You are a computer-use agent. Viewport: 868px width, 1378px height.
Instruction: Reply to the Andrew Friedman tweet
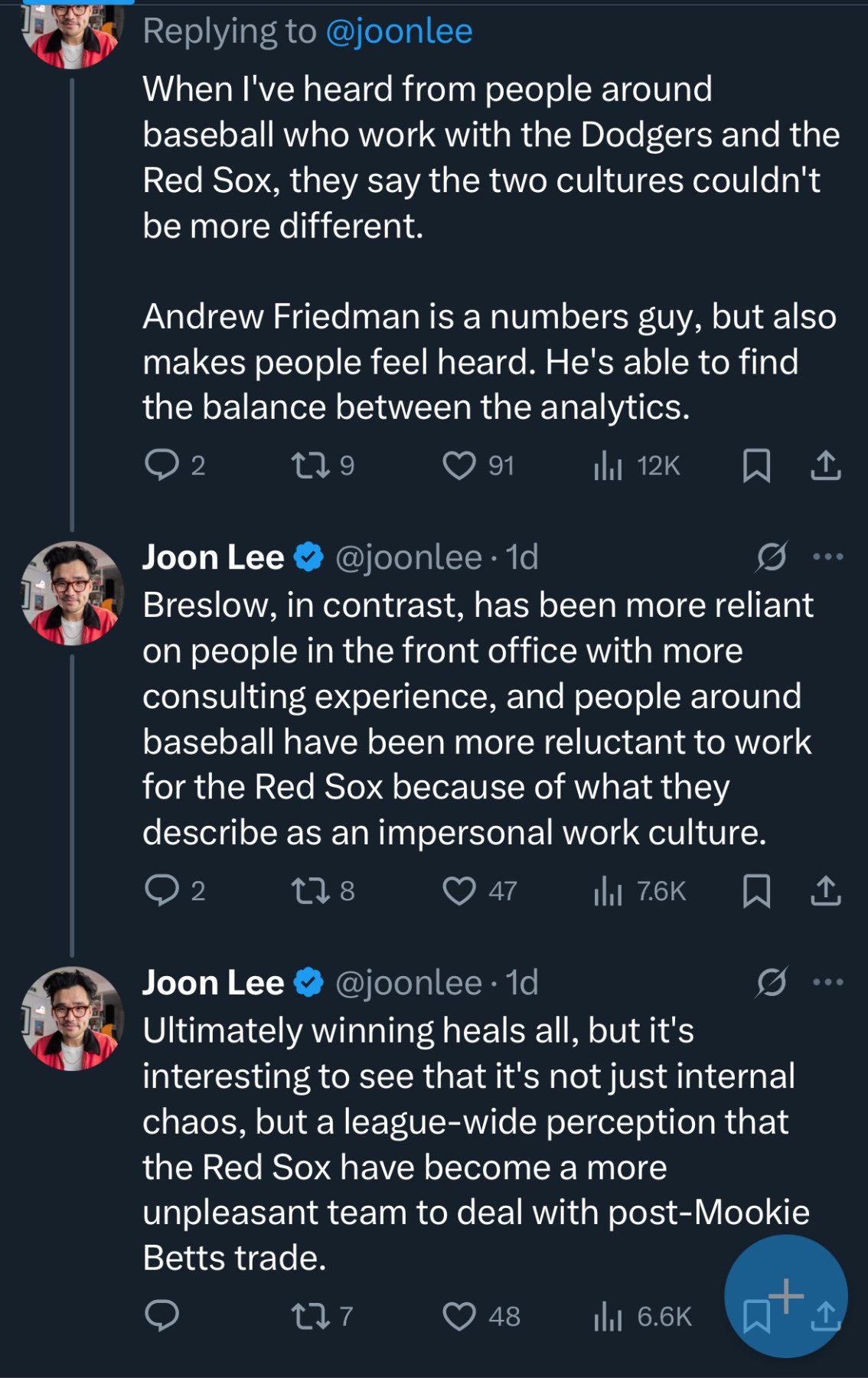pyautogui.click(x=162, y=465)
